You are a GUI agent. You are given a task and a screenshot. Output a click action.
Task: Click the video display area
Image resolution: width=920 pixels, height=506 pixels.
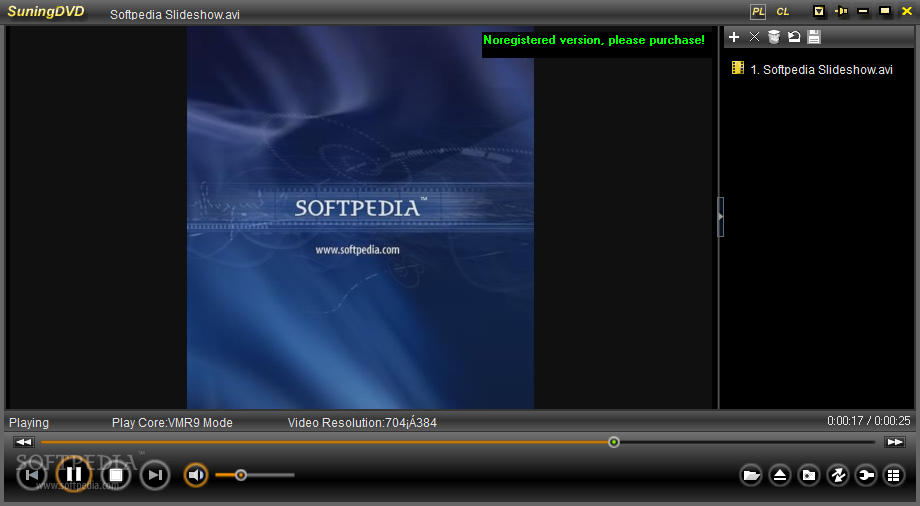point(360,217)
